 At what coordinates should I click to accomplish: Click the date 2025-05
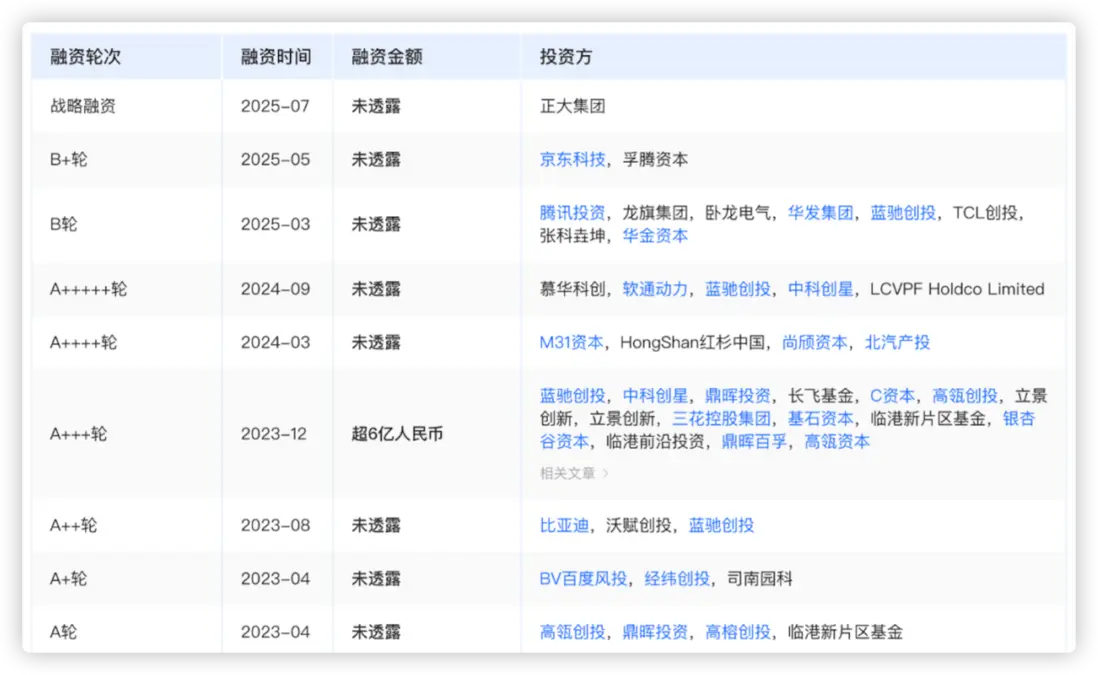(275, 160)
